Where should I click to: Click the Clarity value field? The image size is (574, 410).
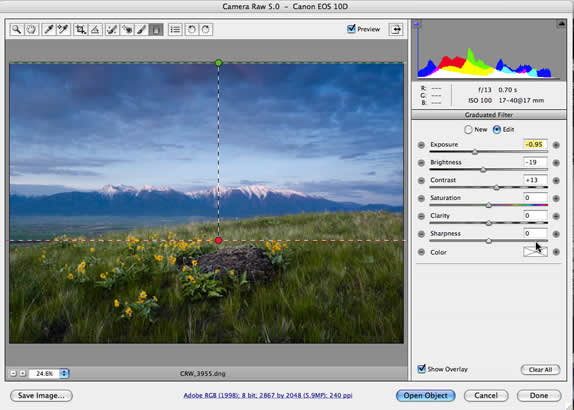pos(535,216)
